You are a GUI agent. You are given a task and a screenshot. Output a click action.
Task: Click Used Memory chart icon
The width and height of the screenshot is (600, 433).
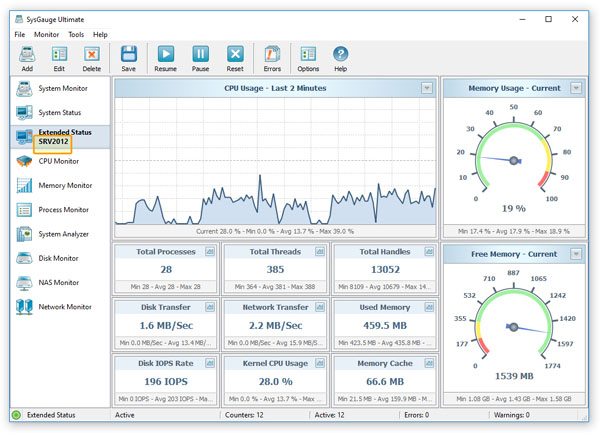pyautogui.click(x=429, y=307)
